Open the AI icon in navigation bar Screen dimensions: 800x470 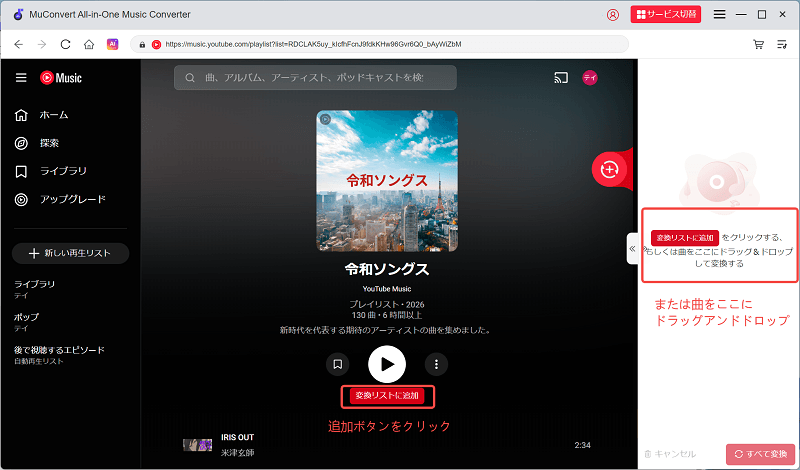pos(112,44)
